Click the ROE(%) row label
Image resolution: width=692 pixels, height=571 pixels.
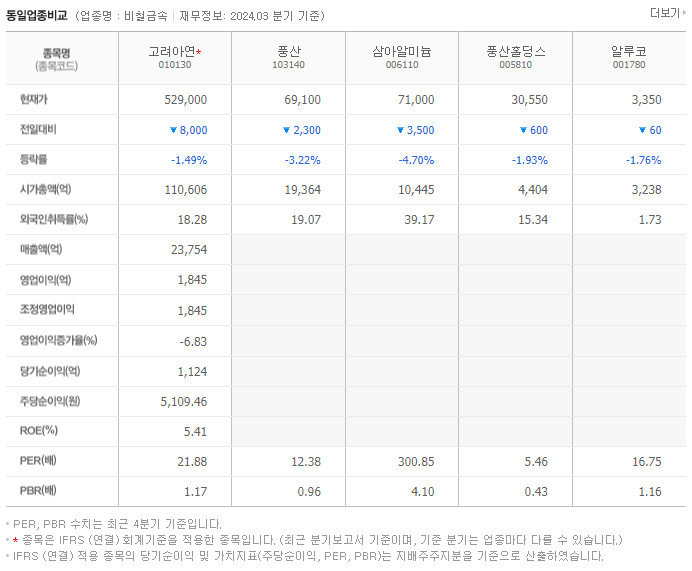click(x=39, y=431)
